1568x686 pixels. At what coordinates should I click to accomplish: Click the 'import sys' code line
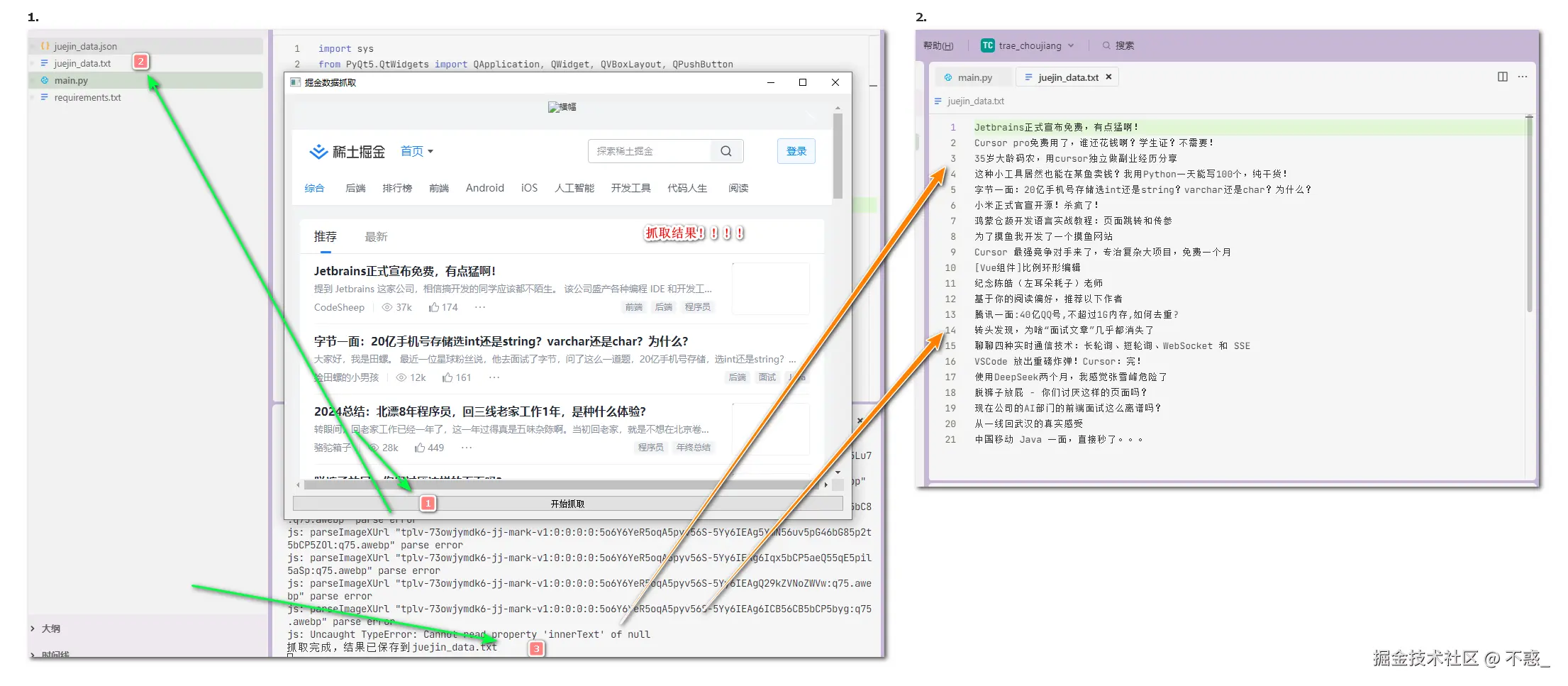pos(346,49)
